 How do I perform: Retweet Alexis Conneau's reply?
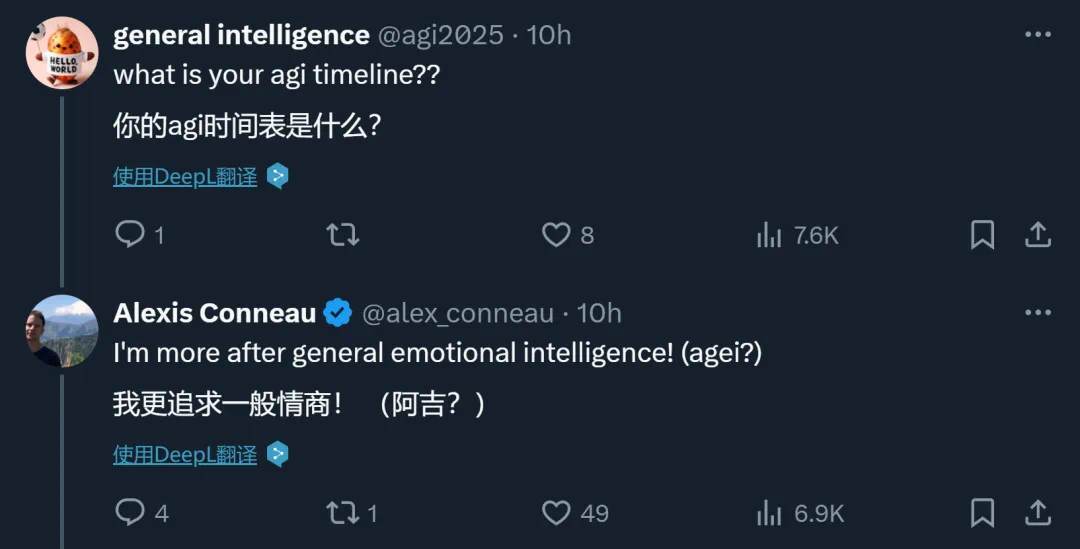coord(343,513)
